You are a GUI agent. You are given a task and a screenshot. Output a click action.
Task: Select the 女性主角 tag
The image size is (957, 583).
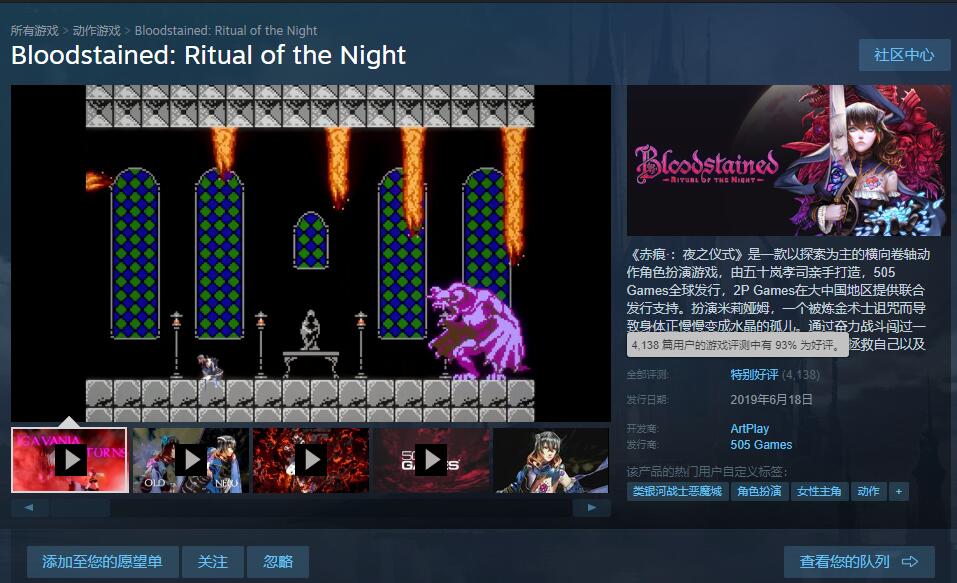click(819, 491)
